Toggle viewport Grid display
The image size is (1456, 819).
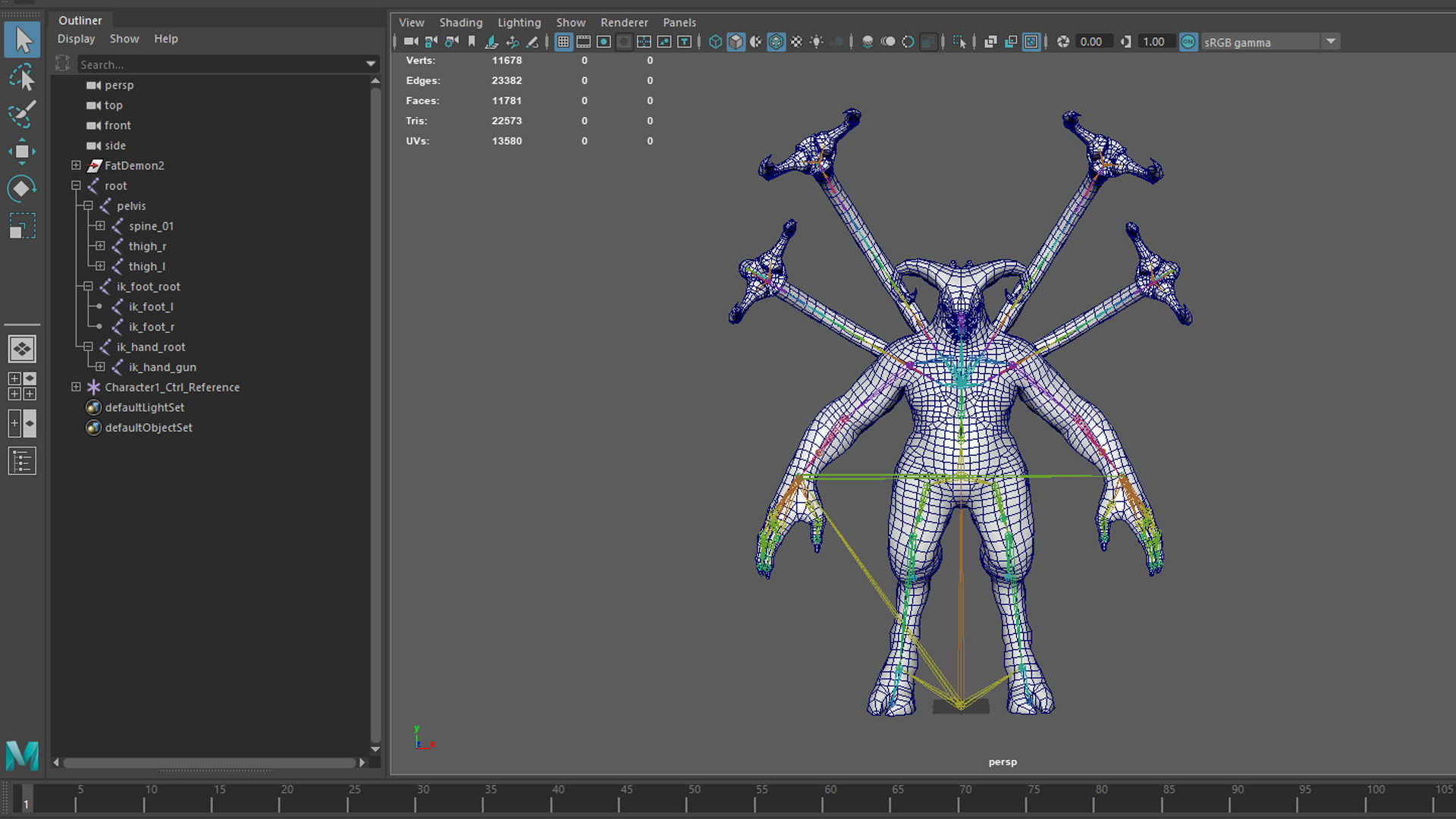[x=563, y=42]
